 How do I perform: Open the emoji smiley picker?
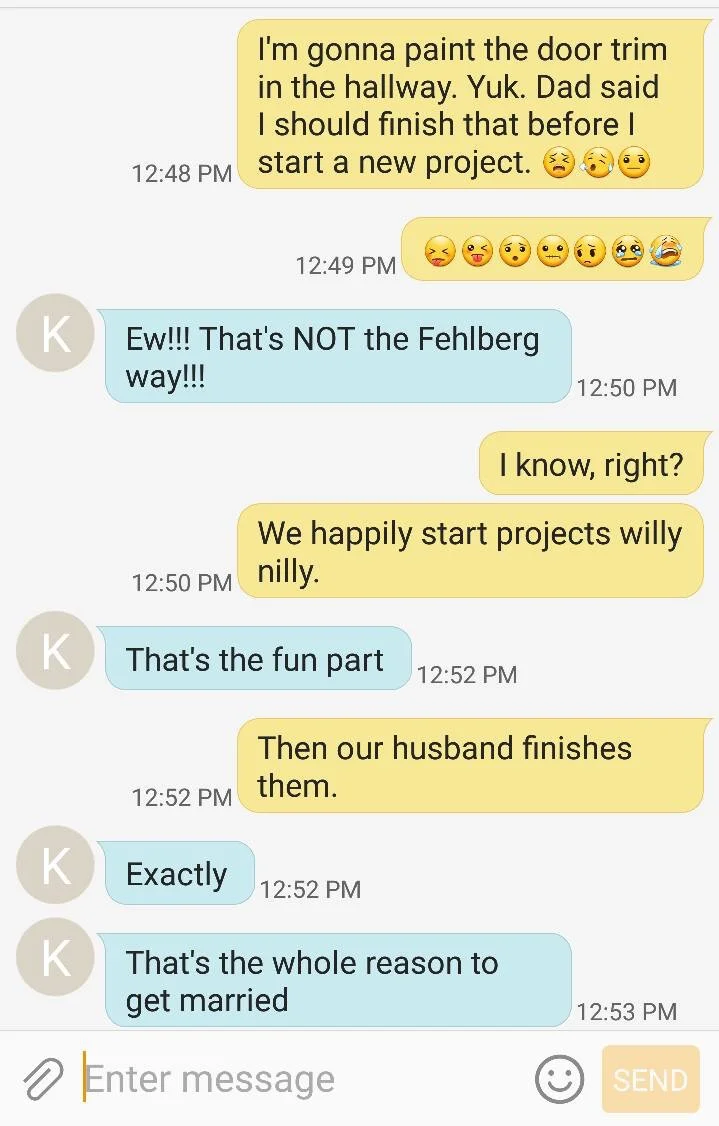[559, 1079]
